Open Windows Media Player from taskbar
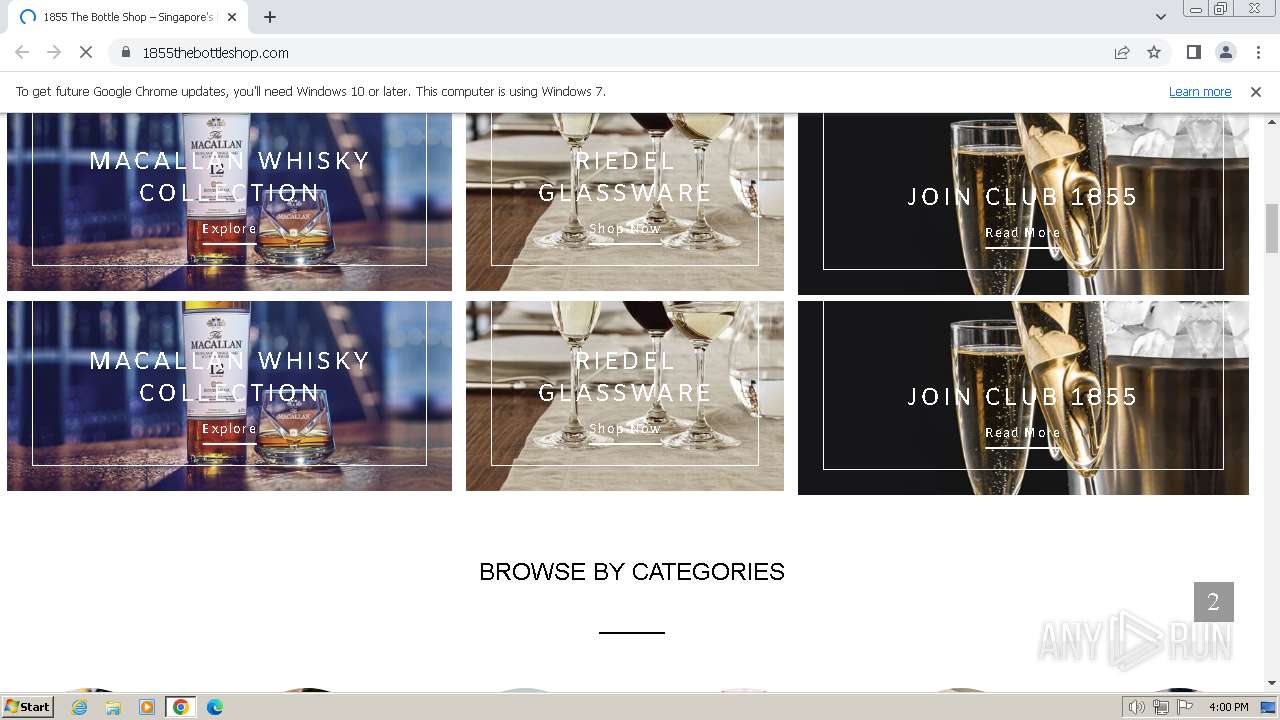The width and height of the screenshot is (1280, 720). coord(147,707)
